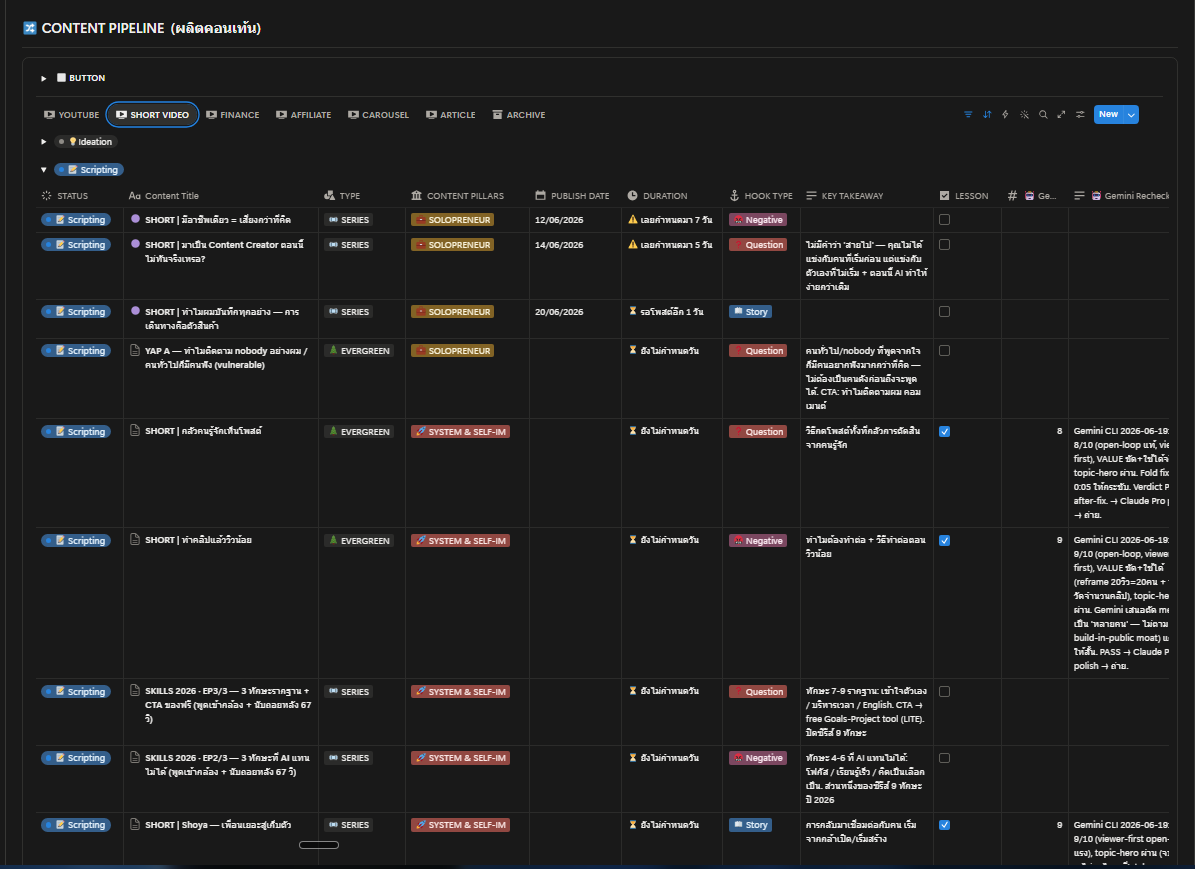Viewport: 1195px width, 869px height.
Task: Switch to the CAROUSEL view tab
Action: click(x=379, y=115)
